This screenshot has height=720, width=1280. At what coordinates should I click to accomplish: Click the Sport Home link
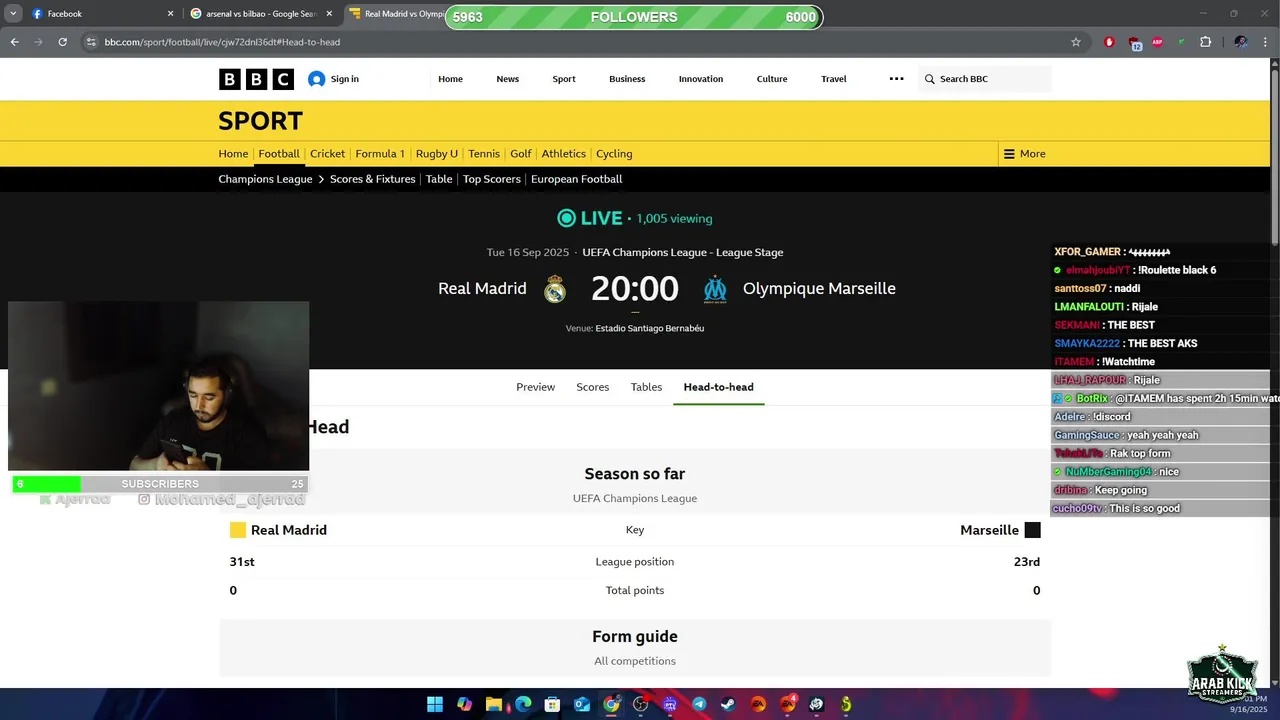point(233,154)
